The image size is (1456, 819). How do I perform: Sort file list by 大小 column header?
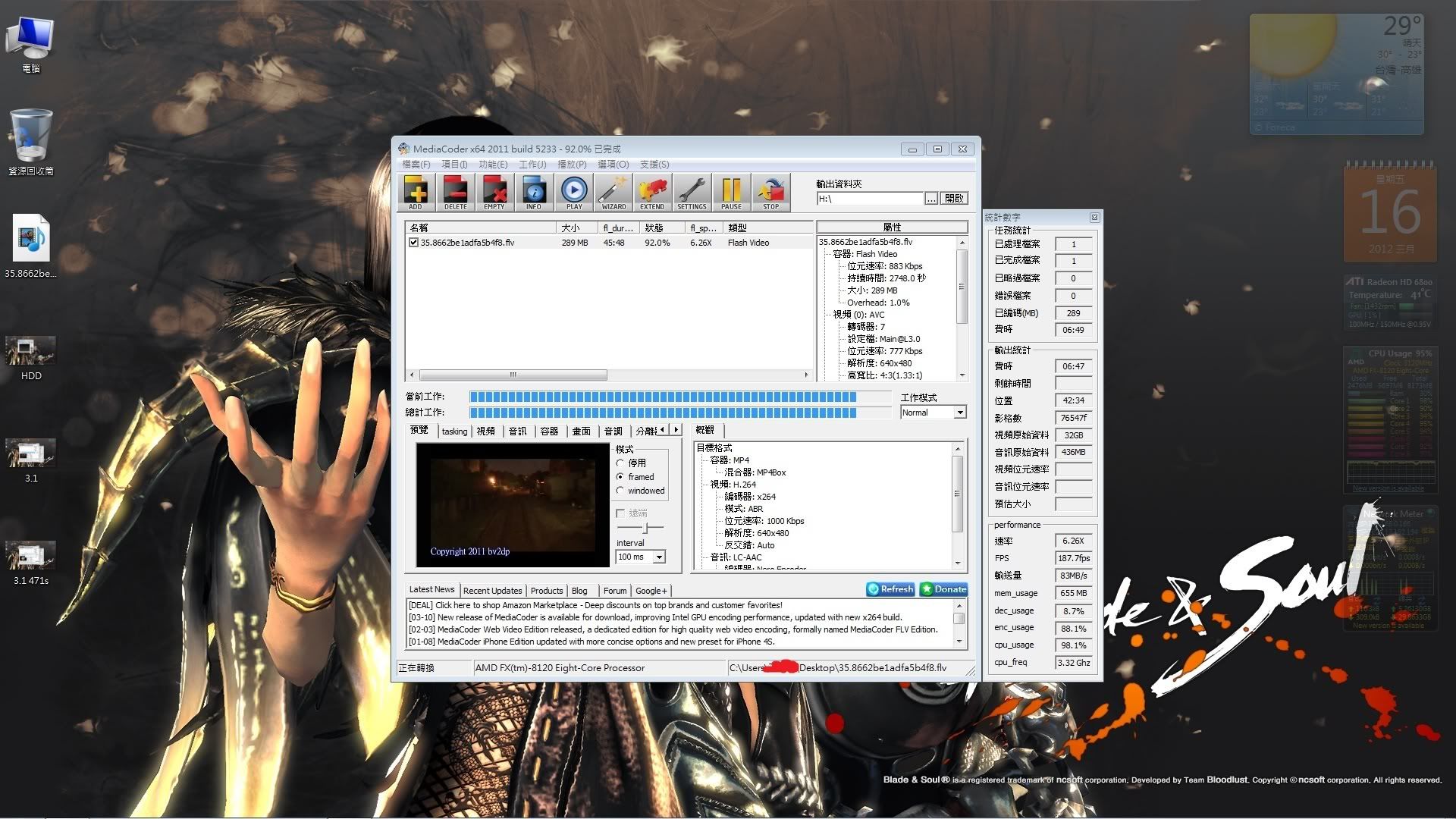click(x=575, y=227)
